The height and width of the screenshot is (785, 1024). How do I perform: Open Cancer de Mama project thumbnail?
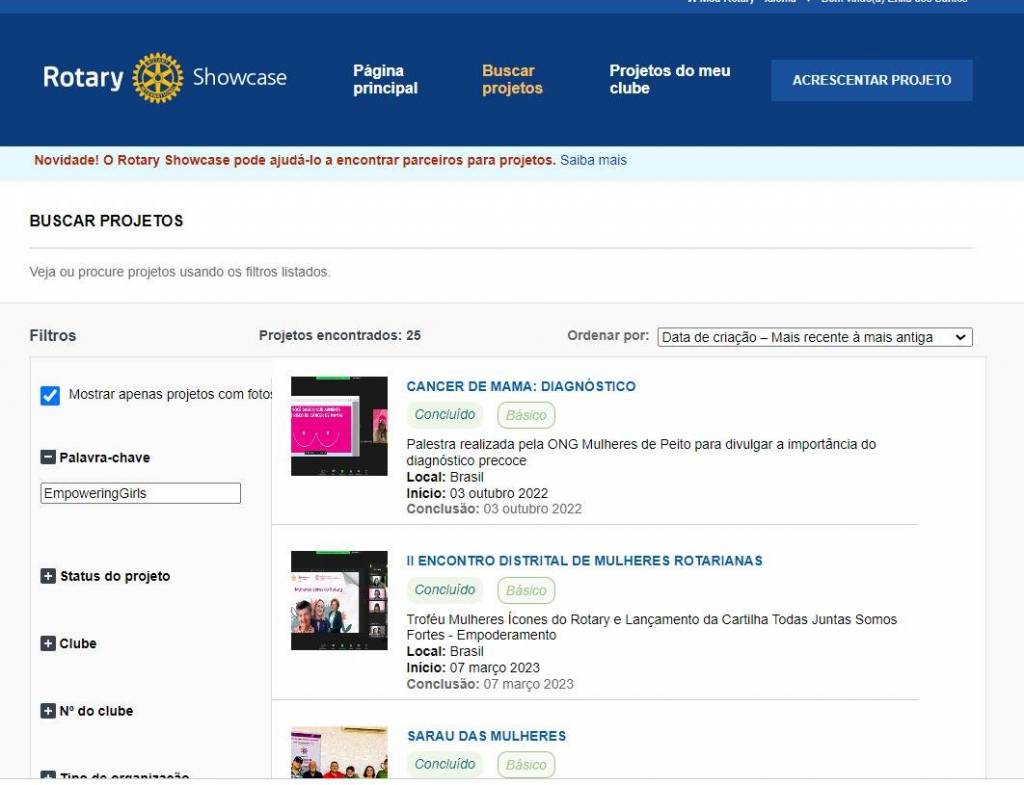(x=339, y=426)
